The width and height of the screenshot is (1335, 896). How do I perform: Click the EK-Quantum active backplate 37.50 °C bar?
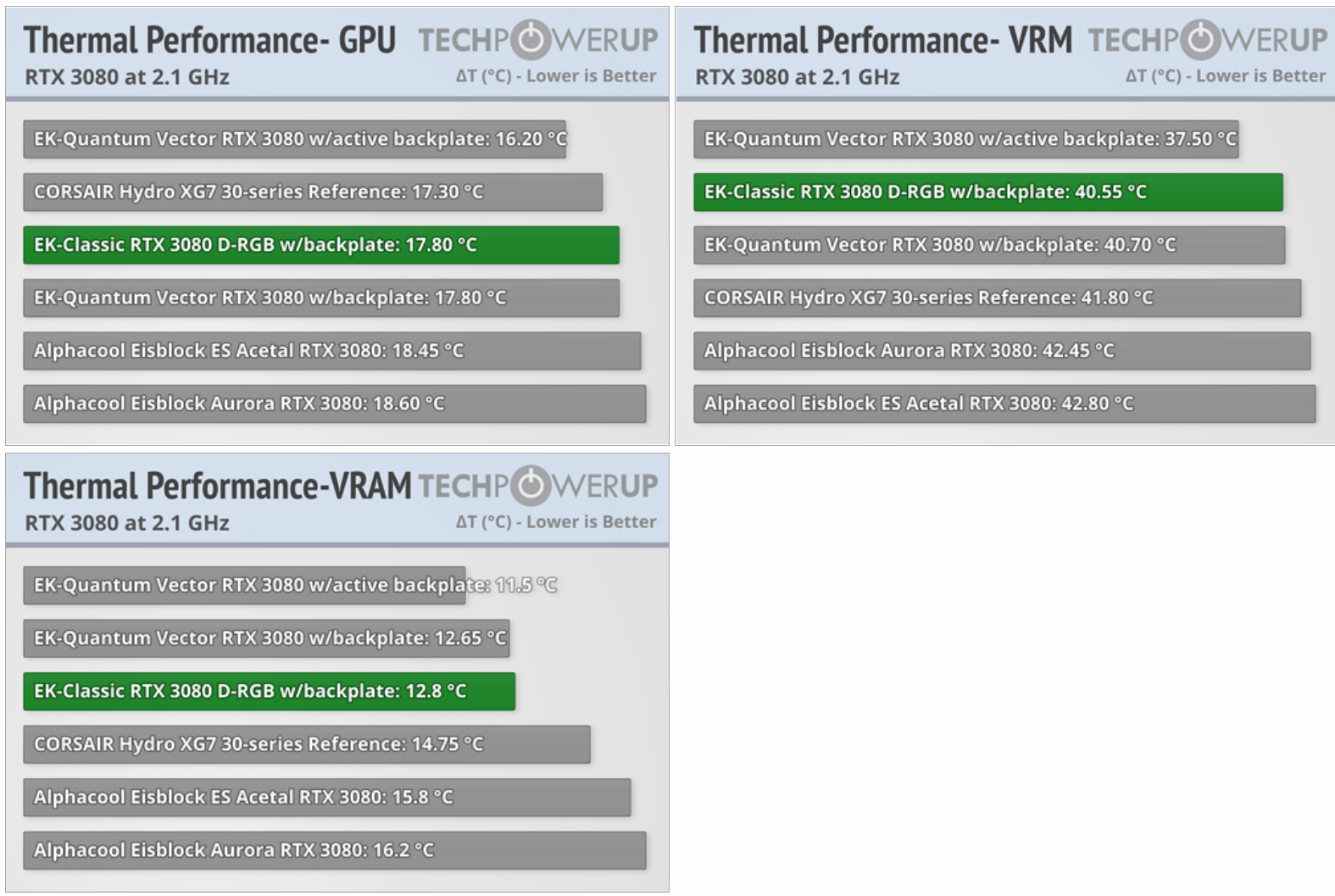965,139
